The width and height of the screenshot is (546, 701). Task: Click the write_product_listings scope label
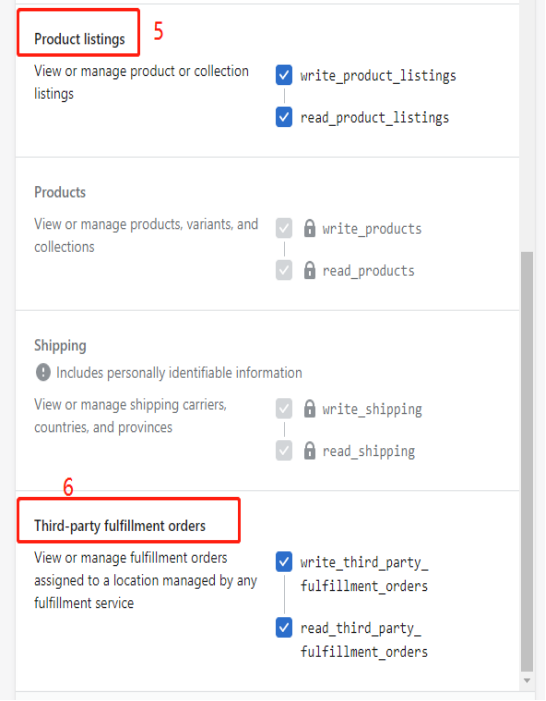pos(378,75)
